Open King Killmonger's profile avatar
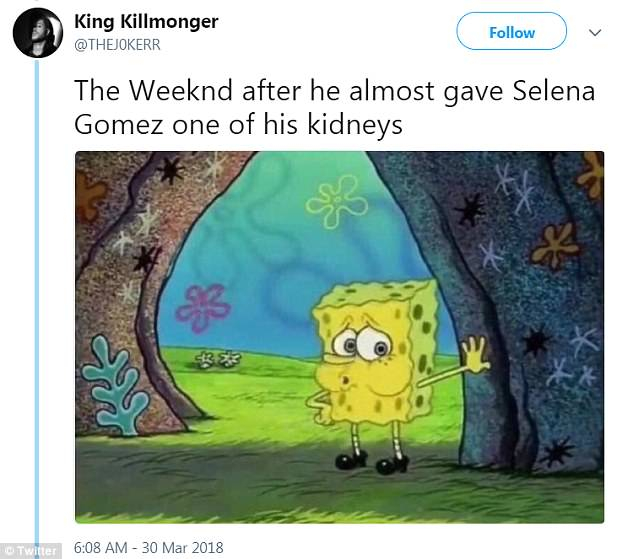The width and height of the screenshot is (633, 559). pos(38,32)
